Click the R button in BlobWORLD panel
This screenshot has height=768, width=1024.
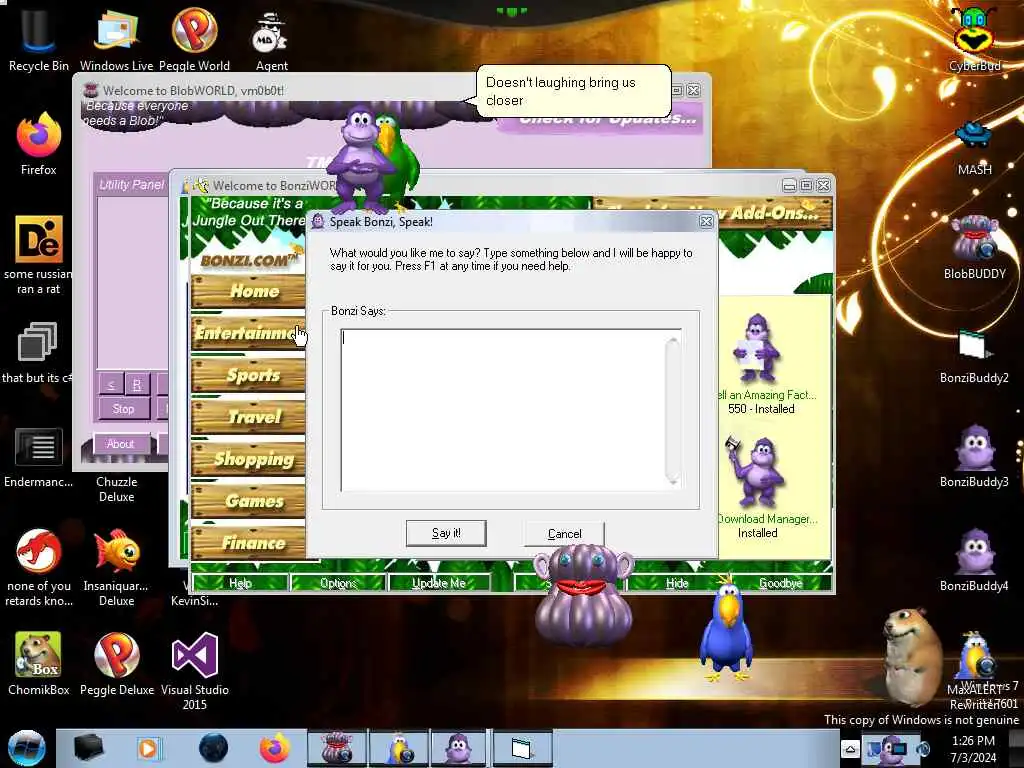[x=136, y=384]
